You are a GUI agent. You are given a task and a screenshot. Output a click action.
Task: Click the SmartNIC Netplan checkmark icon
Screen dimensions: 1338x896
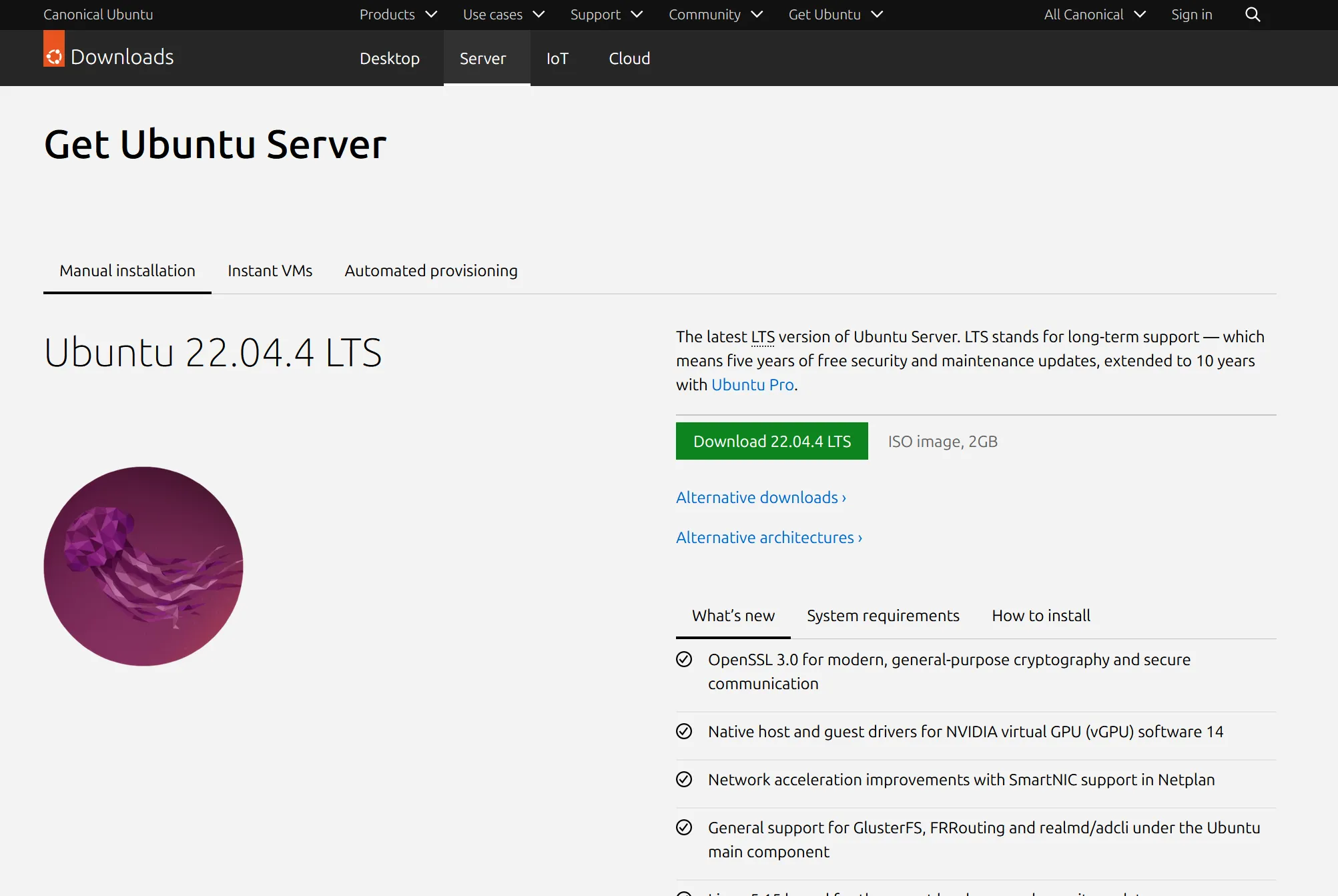(x=684, y=779)
